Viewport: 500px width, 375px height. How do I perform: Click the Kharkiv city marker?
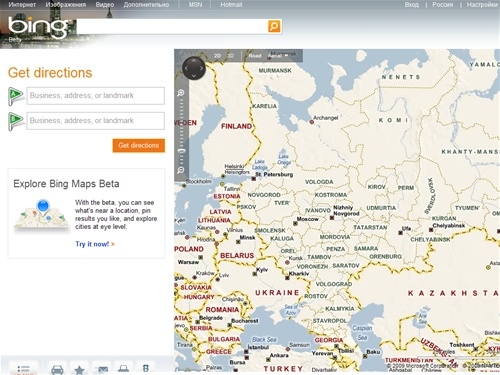(287, 278)
